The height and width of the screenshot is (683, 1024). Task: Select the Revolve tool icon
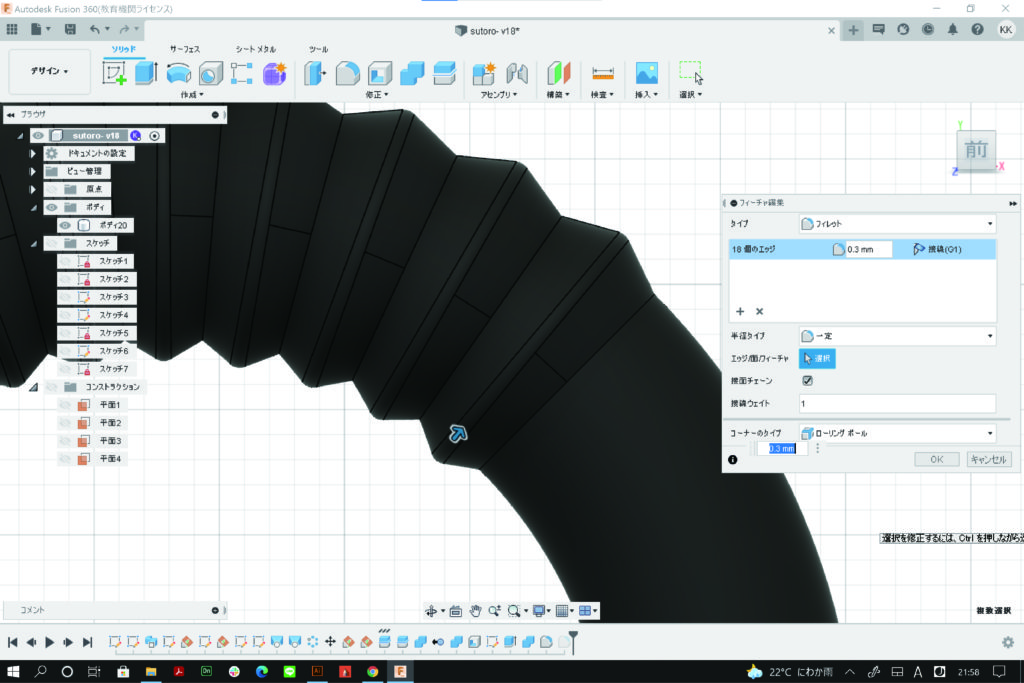178,73
